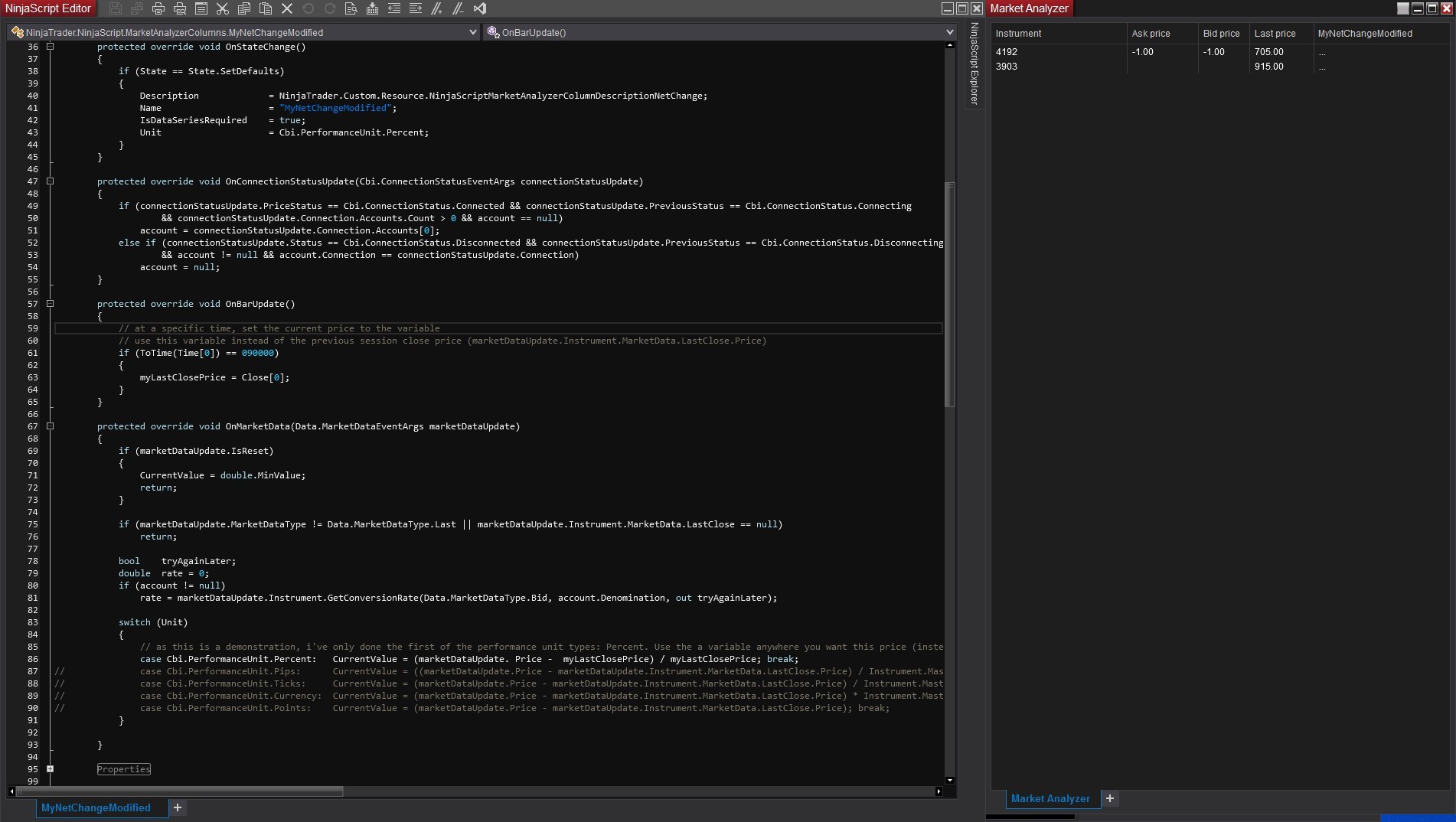Image resolution: width=1456 pixels, height=822 pixels.
Task: Click the 915.00 last price cell
Action: tap(1281, 67)
